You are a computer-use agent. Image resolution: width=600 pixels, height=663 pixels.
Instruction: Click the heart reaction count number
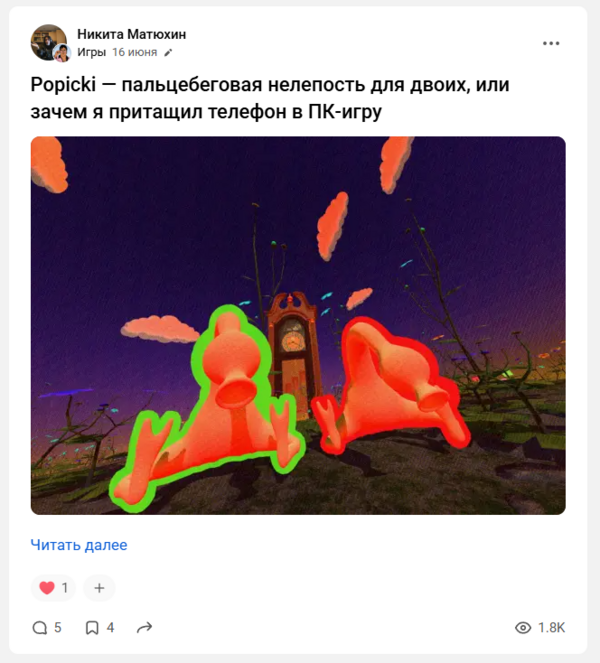click(x=65, y=588)
